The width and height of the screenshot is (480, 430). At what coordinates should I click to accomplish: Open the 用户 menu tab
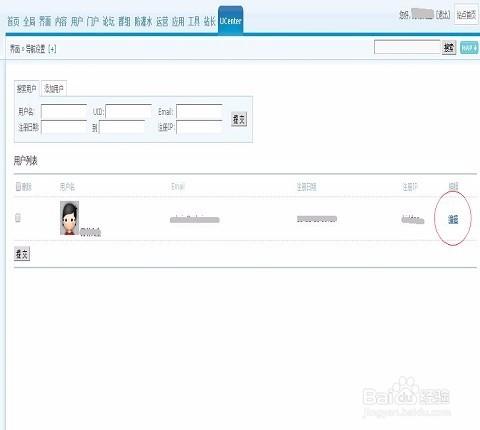pyautogui.click(x=77, y=22)
